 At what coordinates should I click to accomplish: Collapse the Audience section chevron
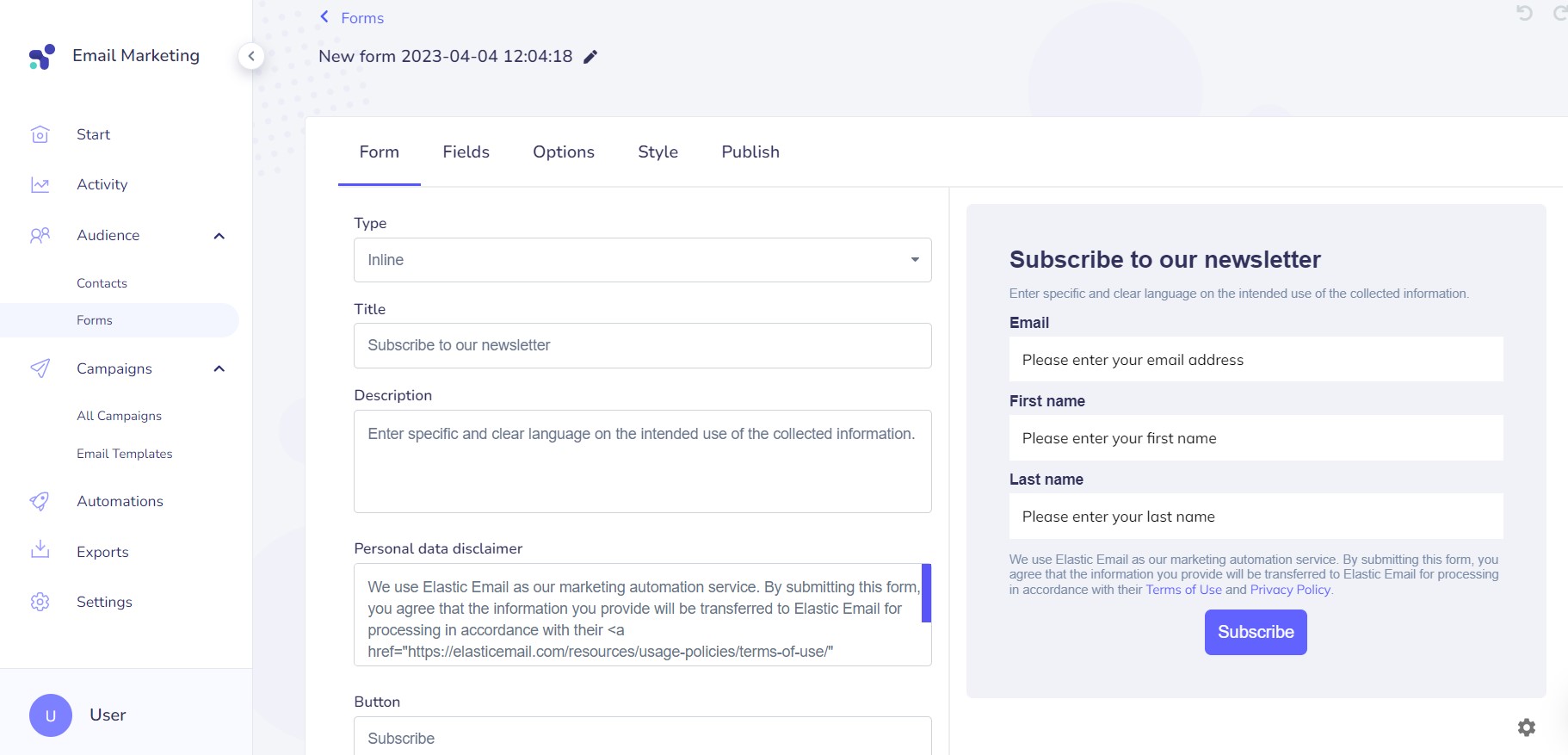point(219,236)
